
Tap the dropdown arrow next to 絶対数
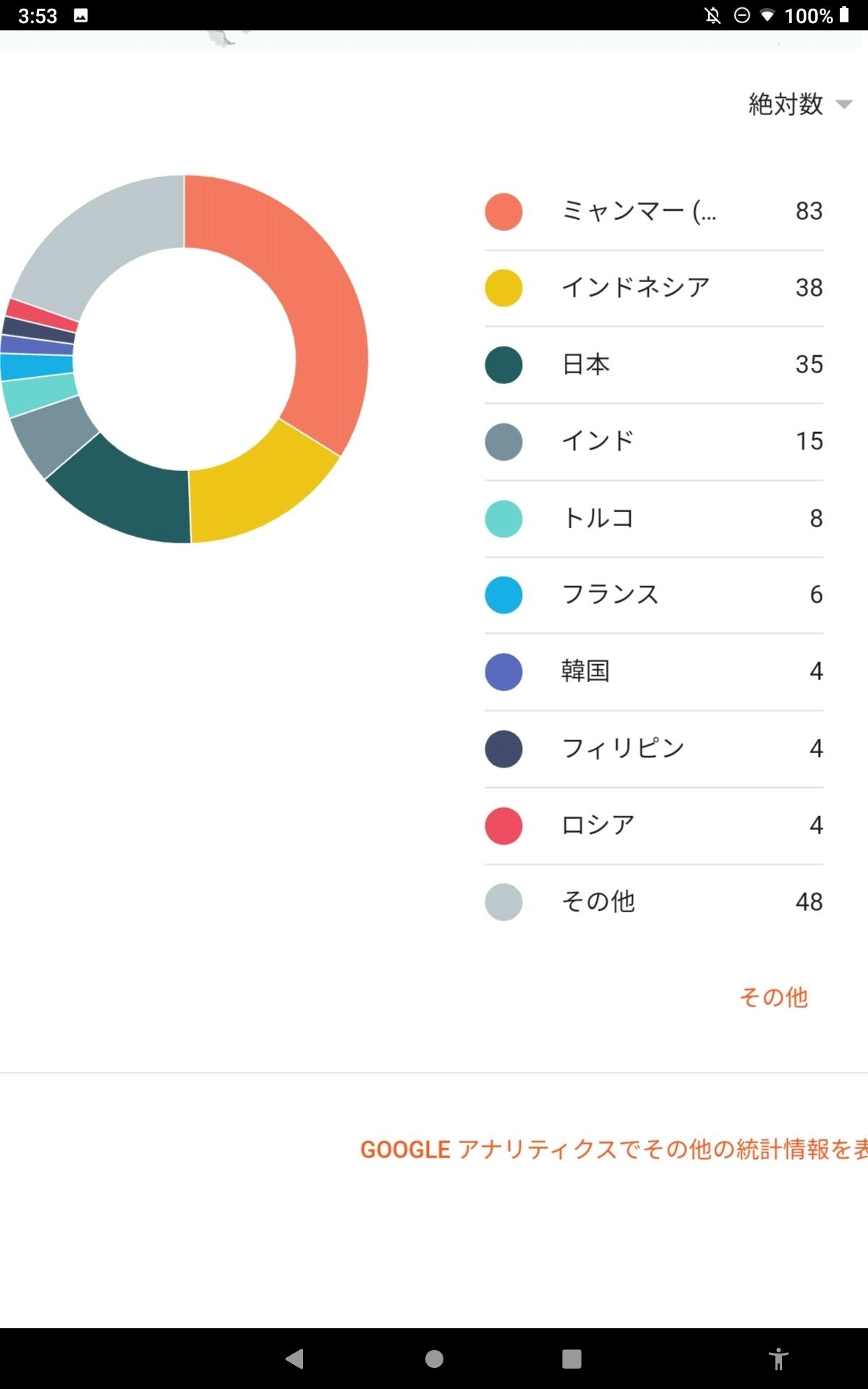(x=843, y=104)
